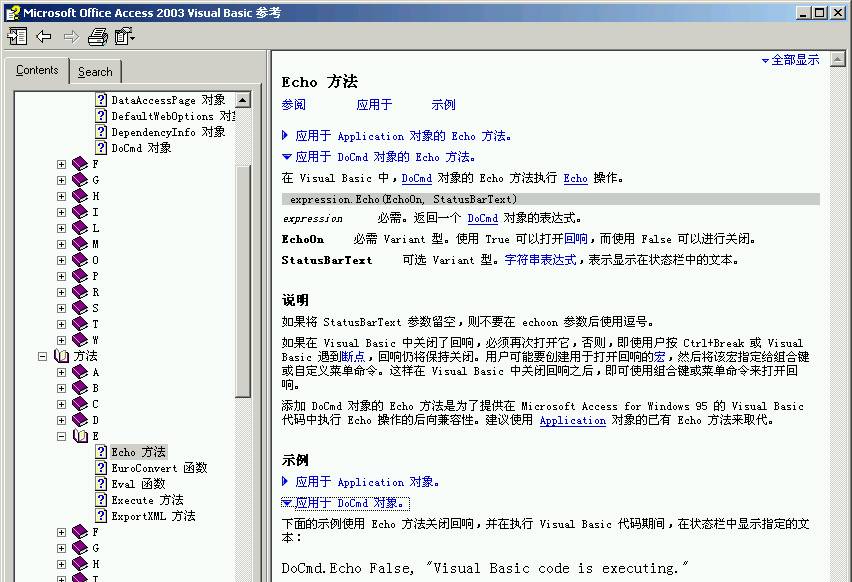The image size is (852, 582).
Task: Click the purple book icon for M
Action: point(80,244)
